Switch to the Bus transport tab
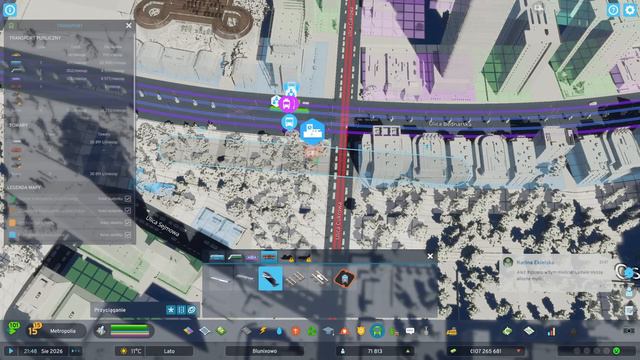The width and height of the screenshot is (640, 360). click(x=217, y=257)
